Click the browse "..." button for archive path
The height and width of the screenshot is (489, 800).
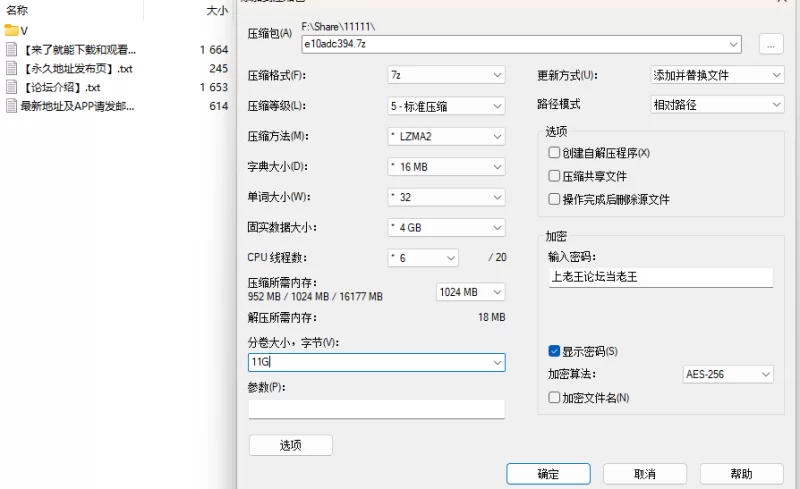point(771,44)
